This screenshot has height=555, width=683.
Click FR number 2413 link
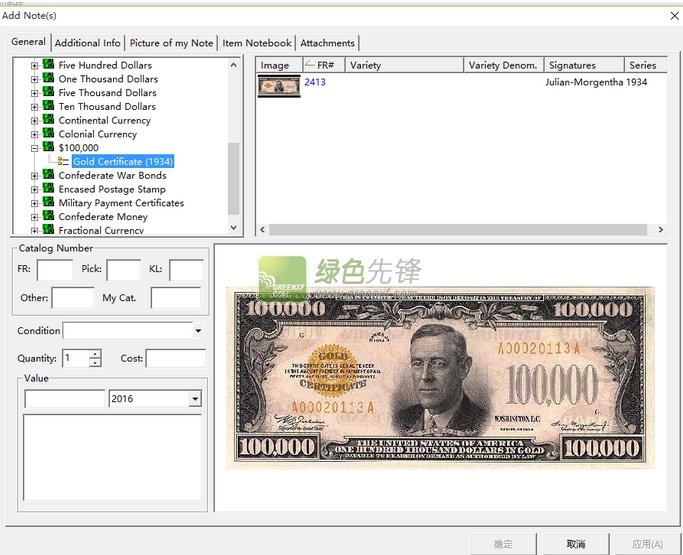[x=315, y=82]
